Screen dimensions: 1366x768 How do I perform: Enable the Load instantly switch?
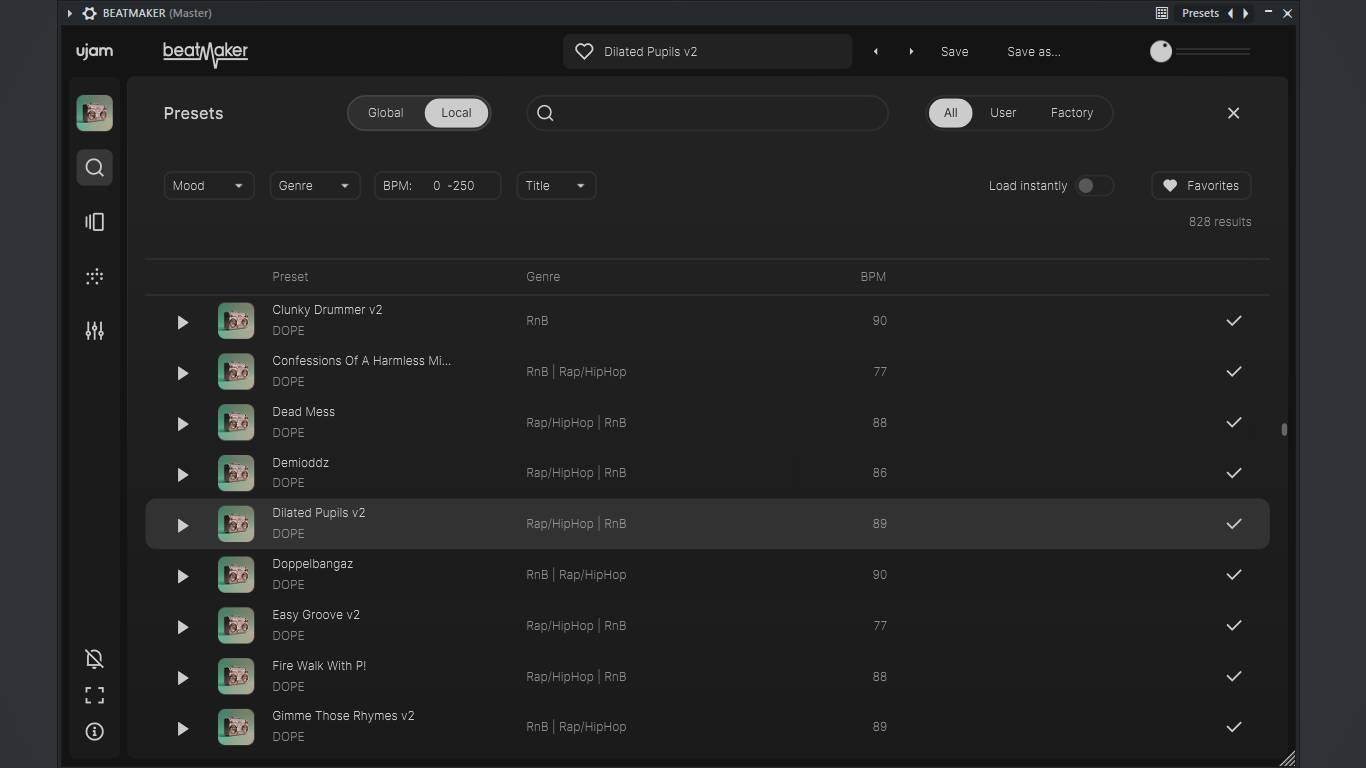(1093, 186)
